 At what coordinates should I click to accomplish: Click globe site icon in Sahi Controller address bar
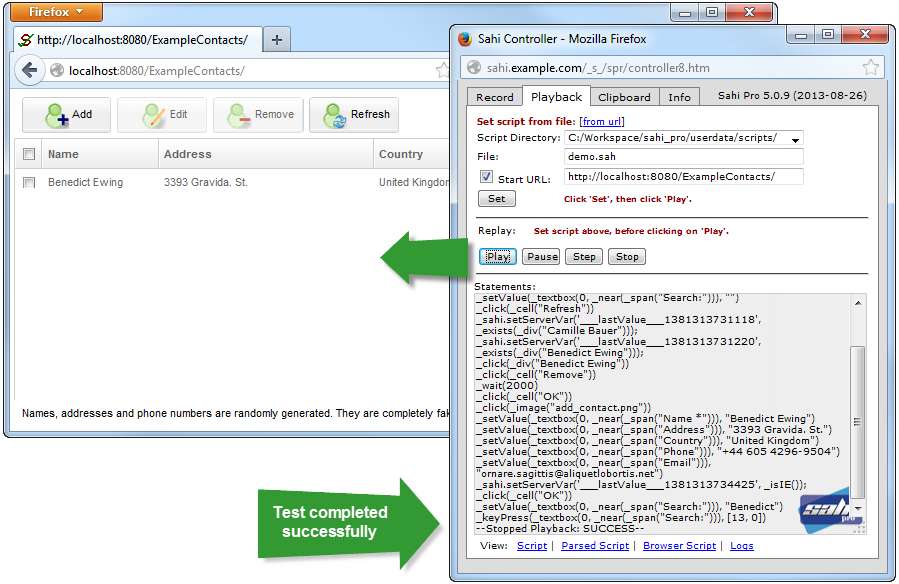[474, 68]
